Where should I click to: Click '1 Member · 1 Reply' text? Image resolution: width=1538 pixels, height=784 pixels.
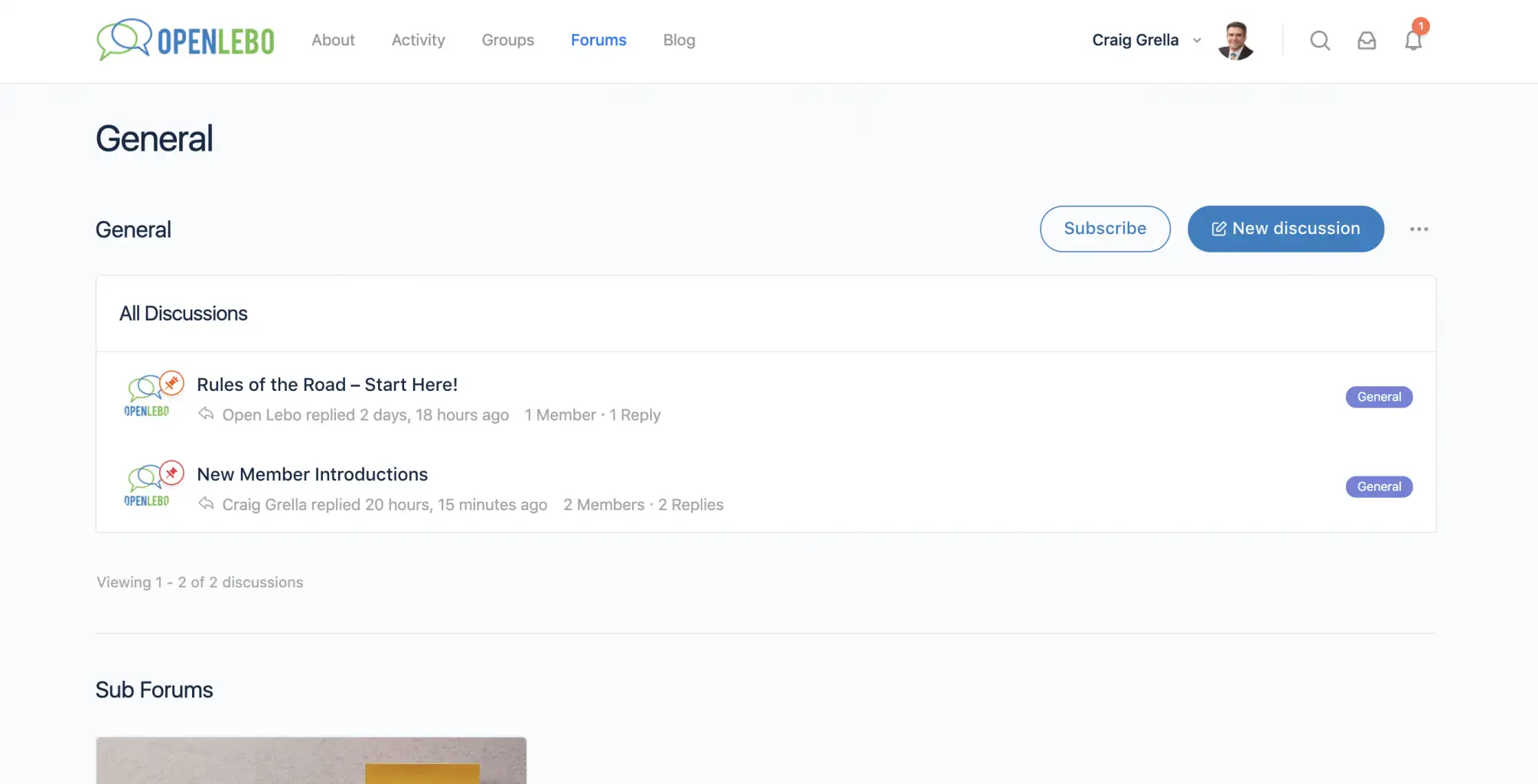tap(592, 415)
